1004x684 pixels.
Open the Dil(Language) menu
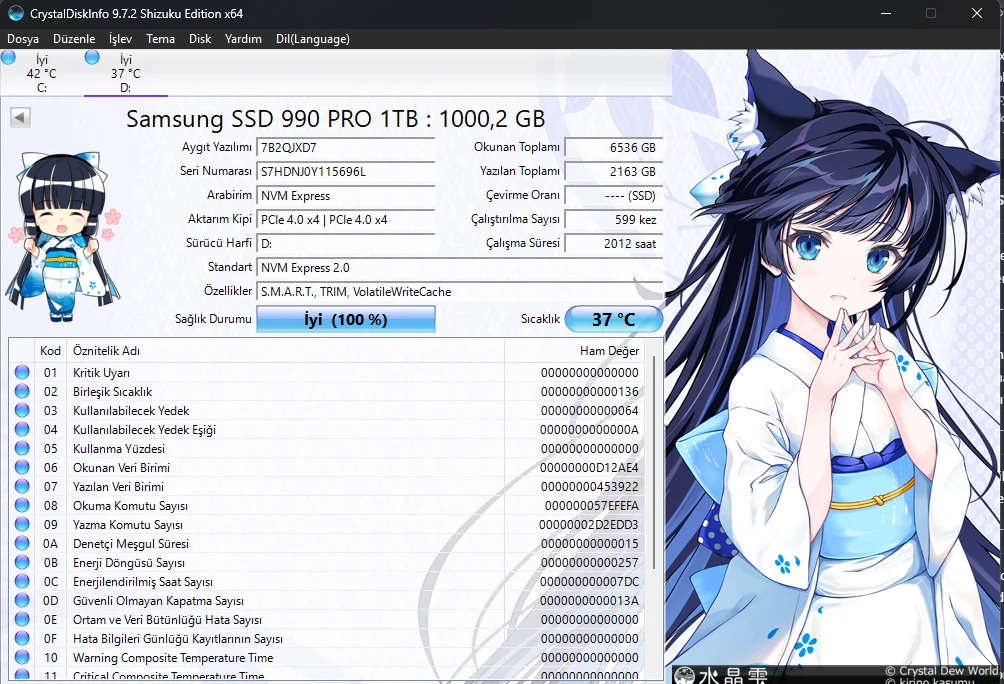pyautogui.click(x=313, y=38)
